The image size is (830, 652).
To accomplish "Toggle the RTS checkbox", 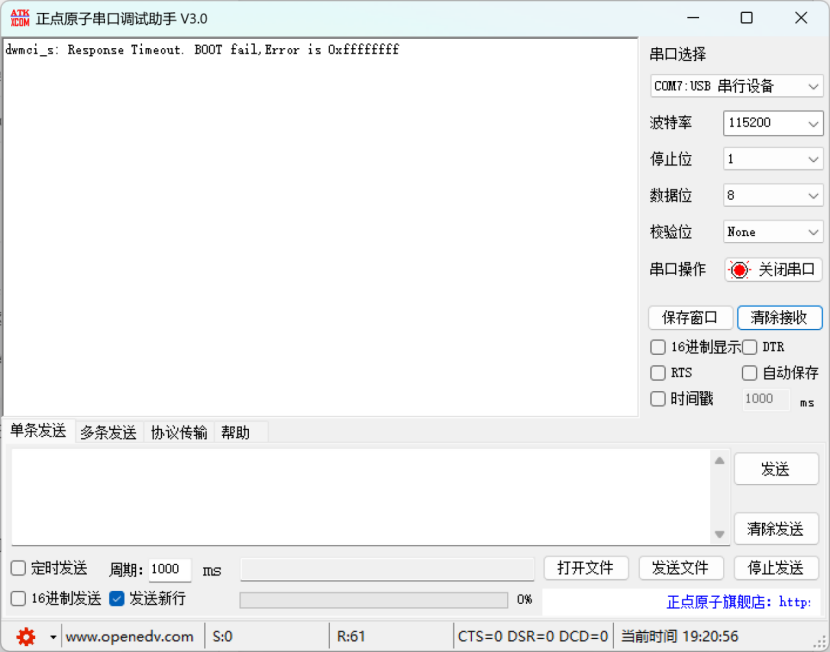I will click(x=658, y=373).
